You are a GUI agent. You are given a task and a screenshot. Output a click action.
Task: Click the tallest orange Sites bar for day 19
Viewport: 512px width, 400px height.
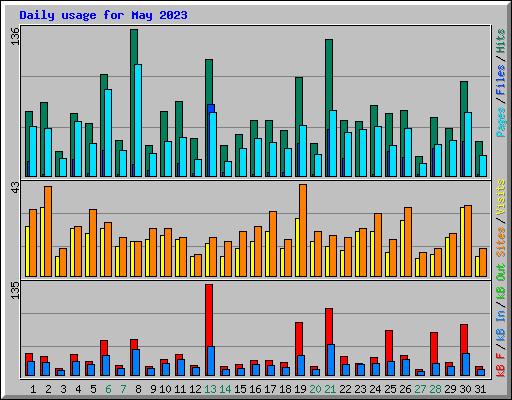303,230
